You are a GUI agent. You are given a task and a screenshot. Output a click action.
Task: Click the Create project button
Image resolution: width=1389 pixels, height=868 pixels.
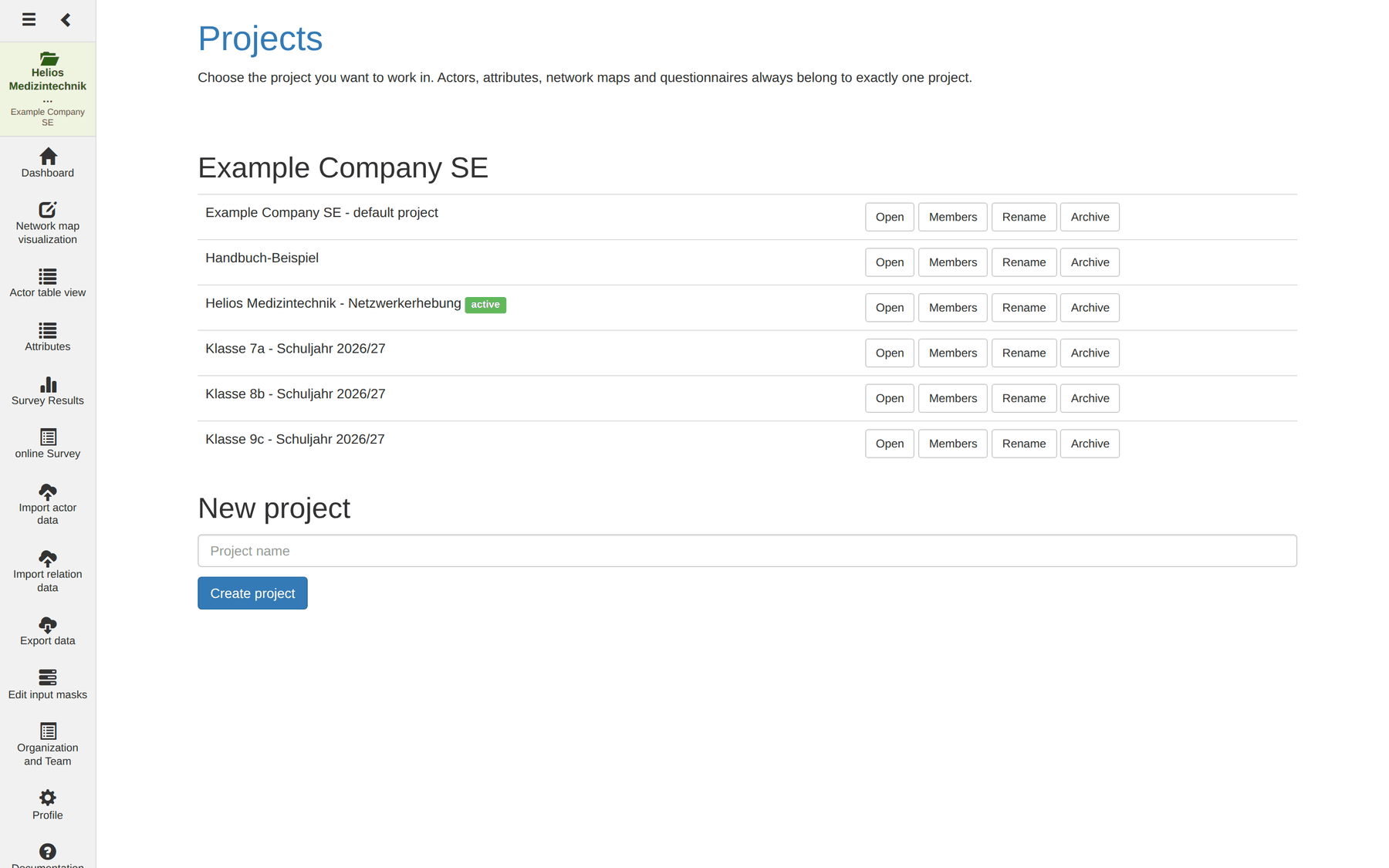tap(252, 593)
